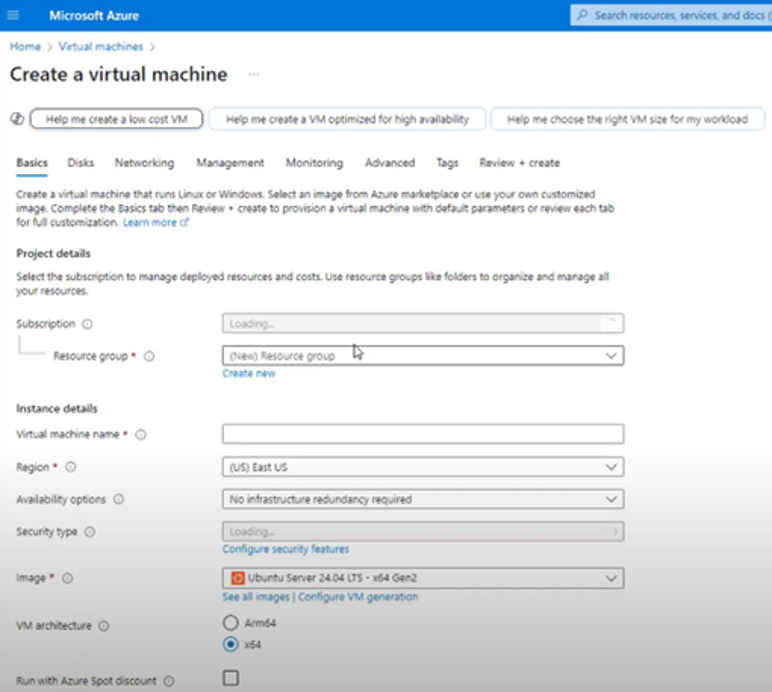Open Configure security features link
Viewport: 772px width, 692px height.
pyautogui.click(x=286, y=549)
